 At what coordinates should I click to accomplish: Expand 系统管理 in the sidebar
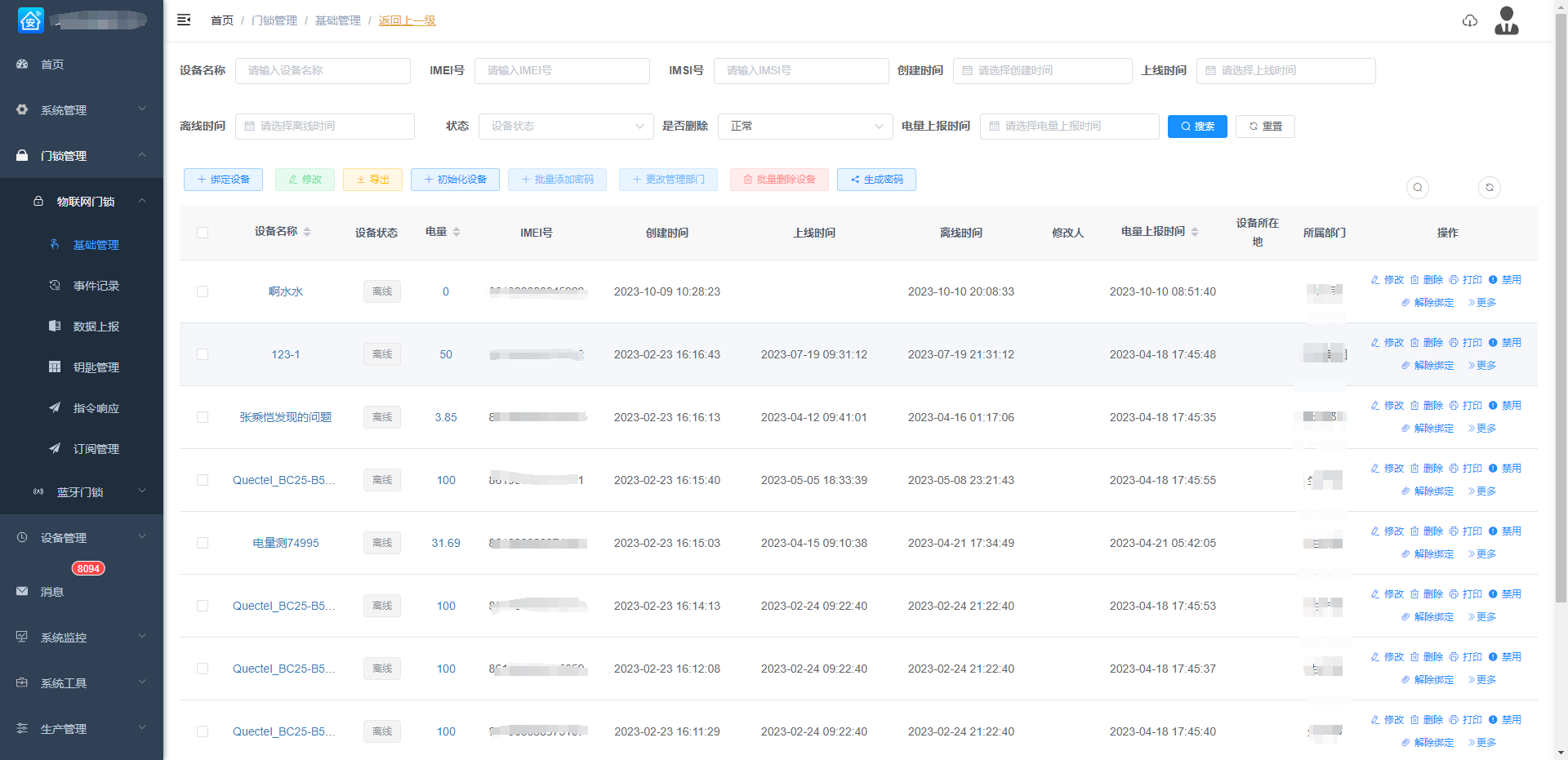pyautogui.click(x=82, y=110)
